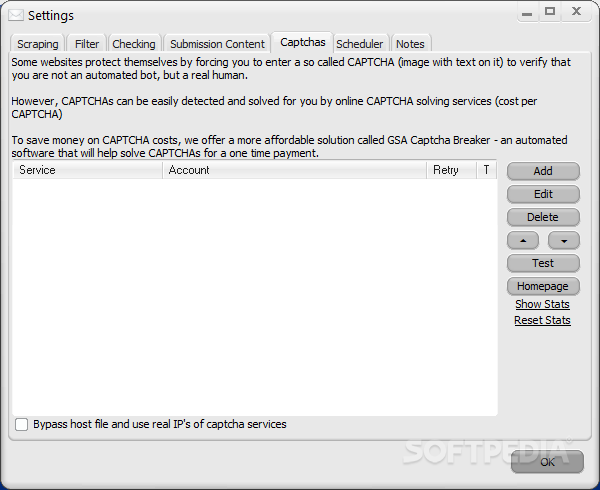Go to the Checking tab
The width and height of the screenshot is (600, 490).
[x=134, y=44]
